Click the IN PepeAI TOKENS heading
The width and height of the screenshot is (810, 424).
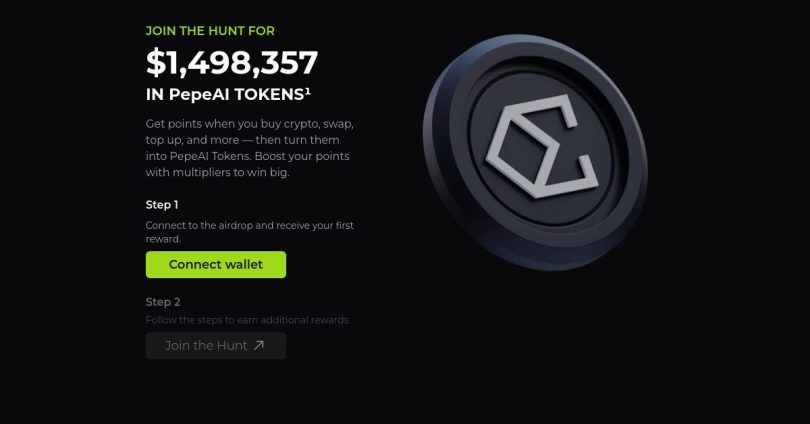click(228, 95)
